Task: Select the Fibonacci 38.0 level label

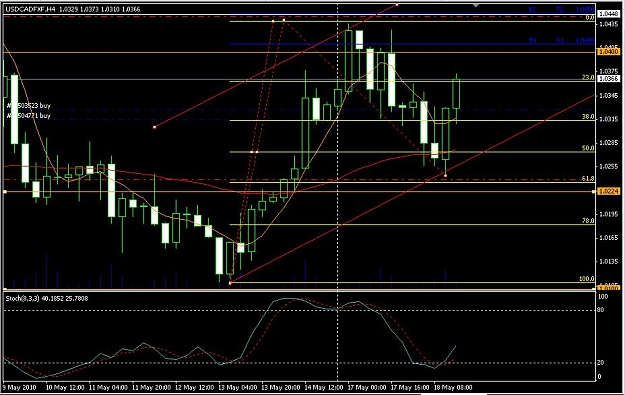Action: point(588,117)
